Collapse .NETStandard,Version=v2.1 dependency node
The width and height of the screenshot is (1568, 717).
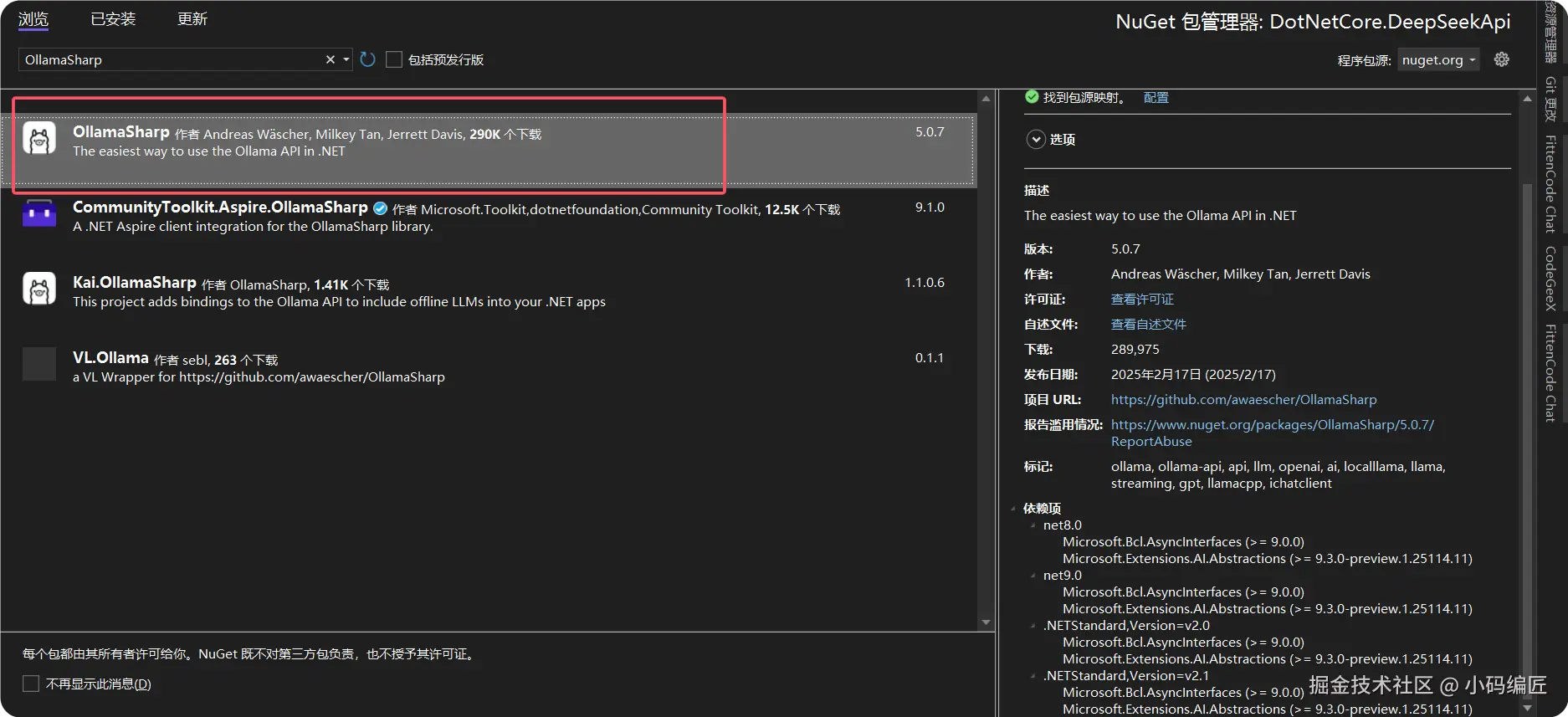click(1033, 676)
